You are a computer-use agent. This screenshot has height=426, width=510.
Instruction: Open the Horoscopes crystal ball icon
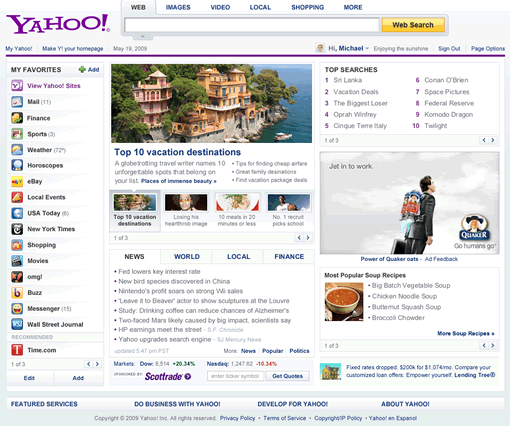(x=17, y=165)
